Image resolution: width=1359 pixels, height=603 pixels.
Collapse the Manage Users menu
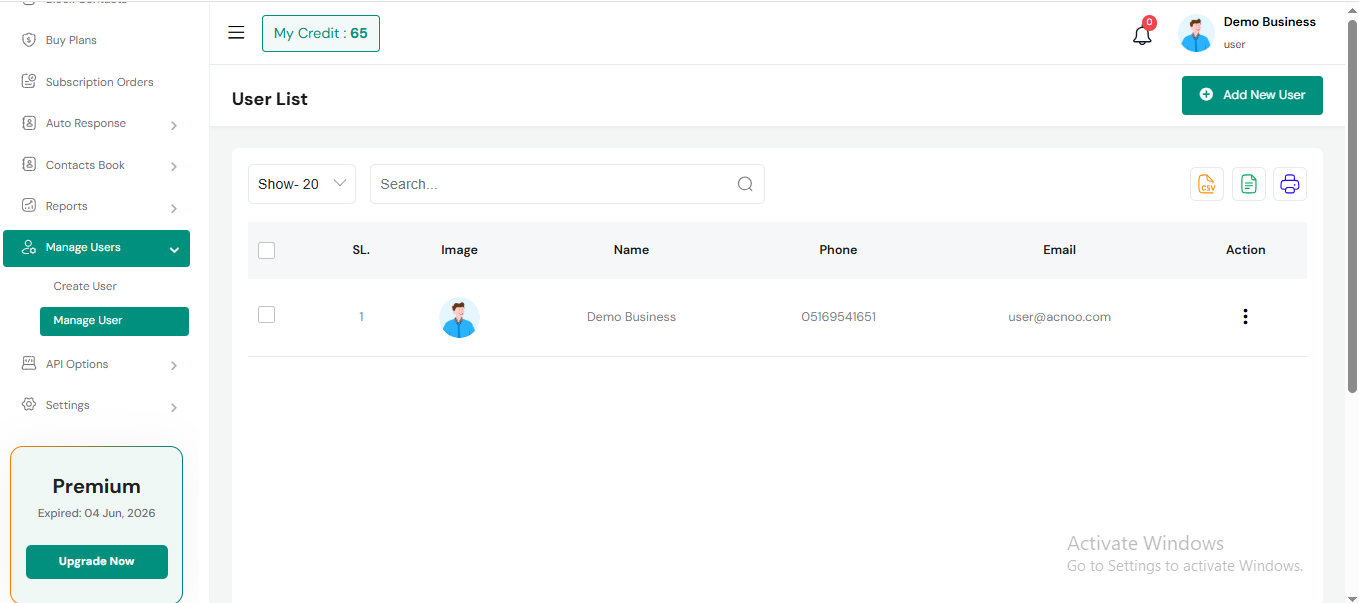(96, 248)
